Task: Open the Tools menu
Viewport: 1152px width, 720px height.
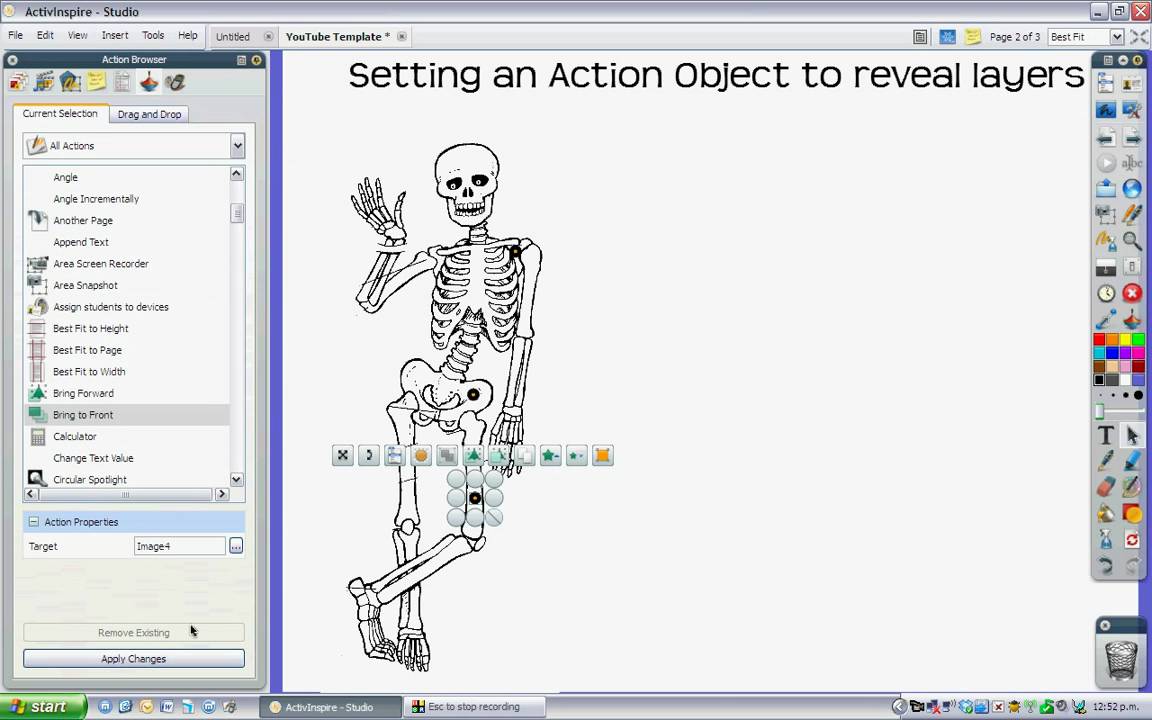Action: (x=153, y=35)
